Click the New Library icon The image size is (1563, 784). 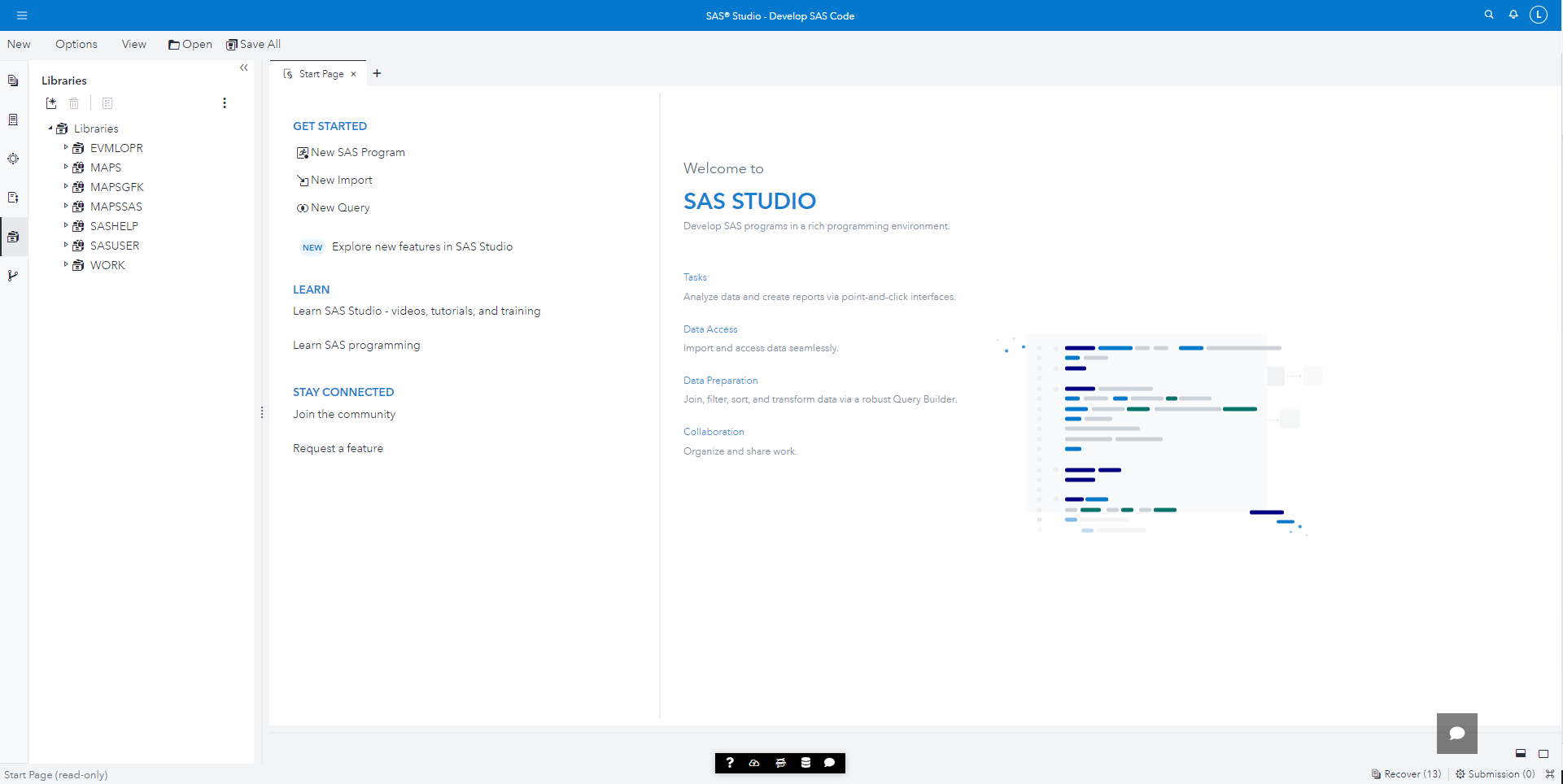(51, 103)
